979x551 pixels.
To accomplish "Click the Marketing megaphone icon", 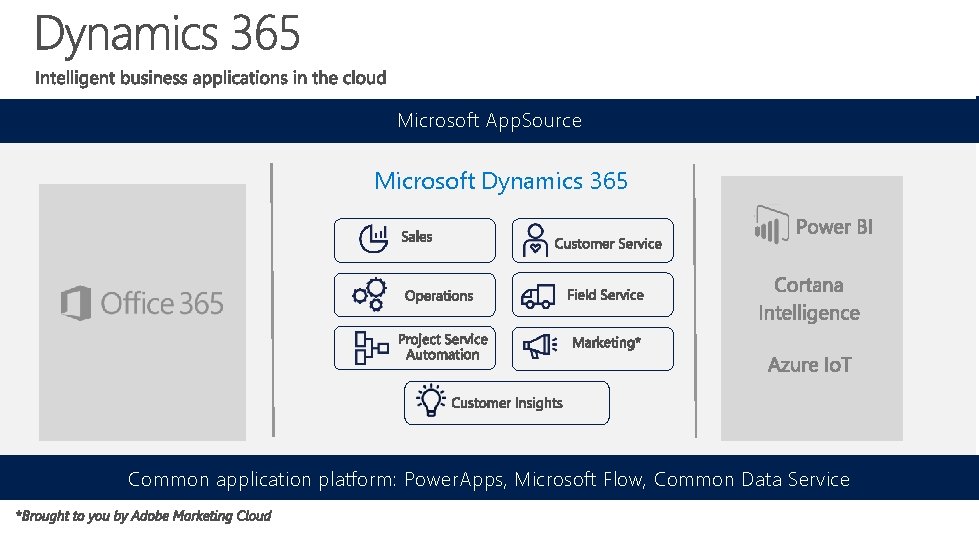I will 540,346.
